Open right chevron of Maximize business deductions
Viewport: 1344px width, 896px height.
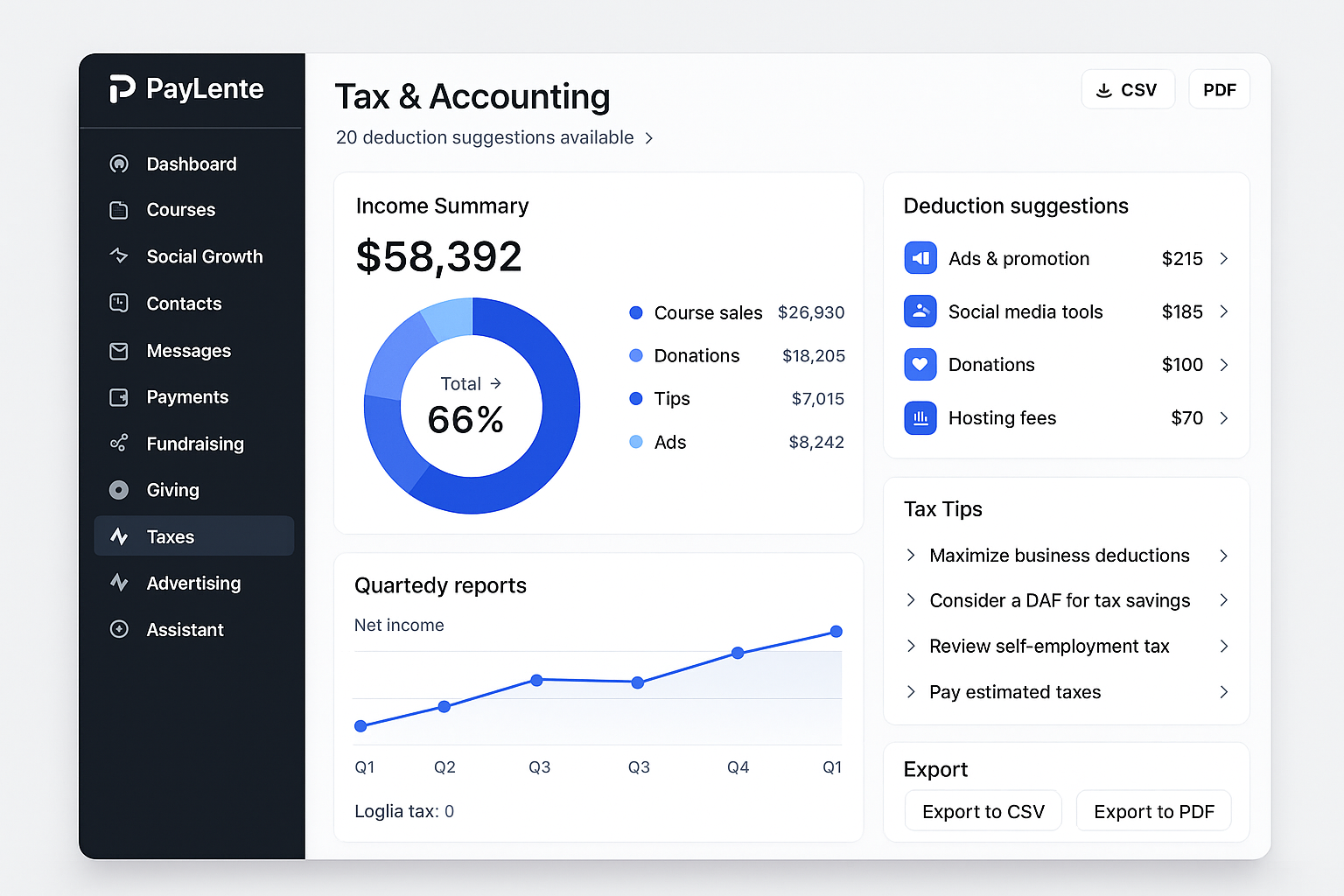point(1224,556)
